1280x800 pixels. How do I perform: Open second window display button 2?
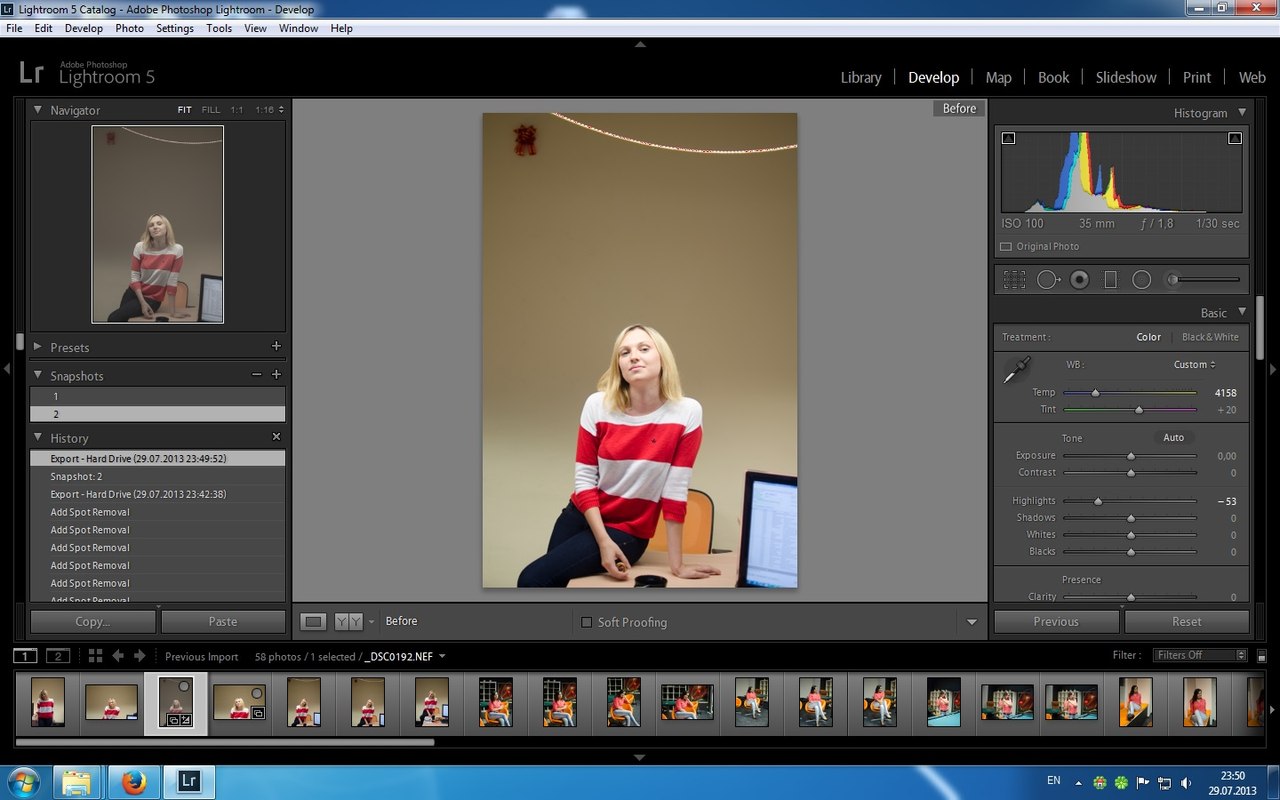(x=59, y=656)
